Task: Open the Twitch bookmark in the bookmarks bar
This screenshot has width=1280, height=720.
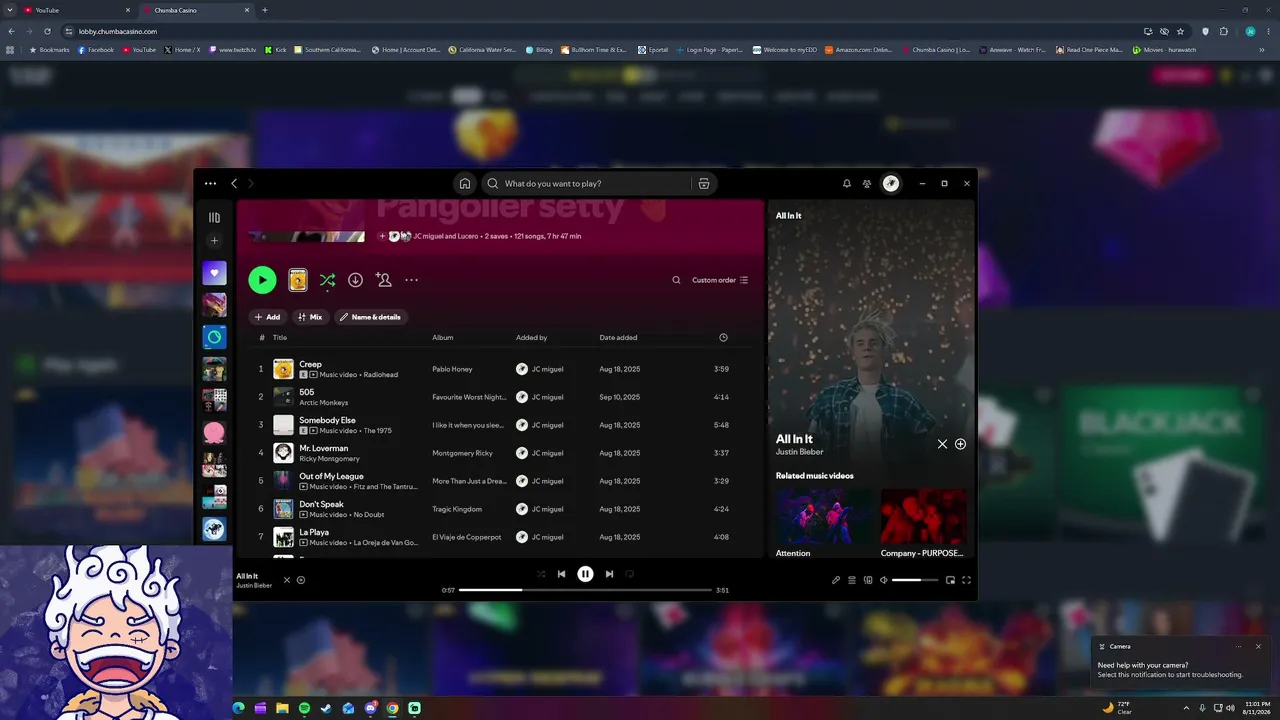Action: click(x=232, y=50)
